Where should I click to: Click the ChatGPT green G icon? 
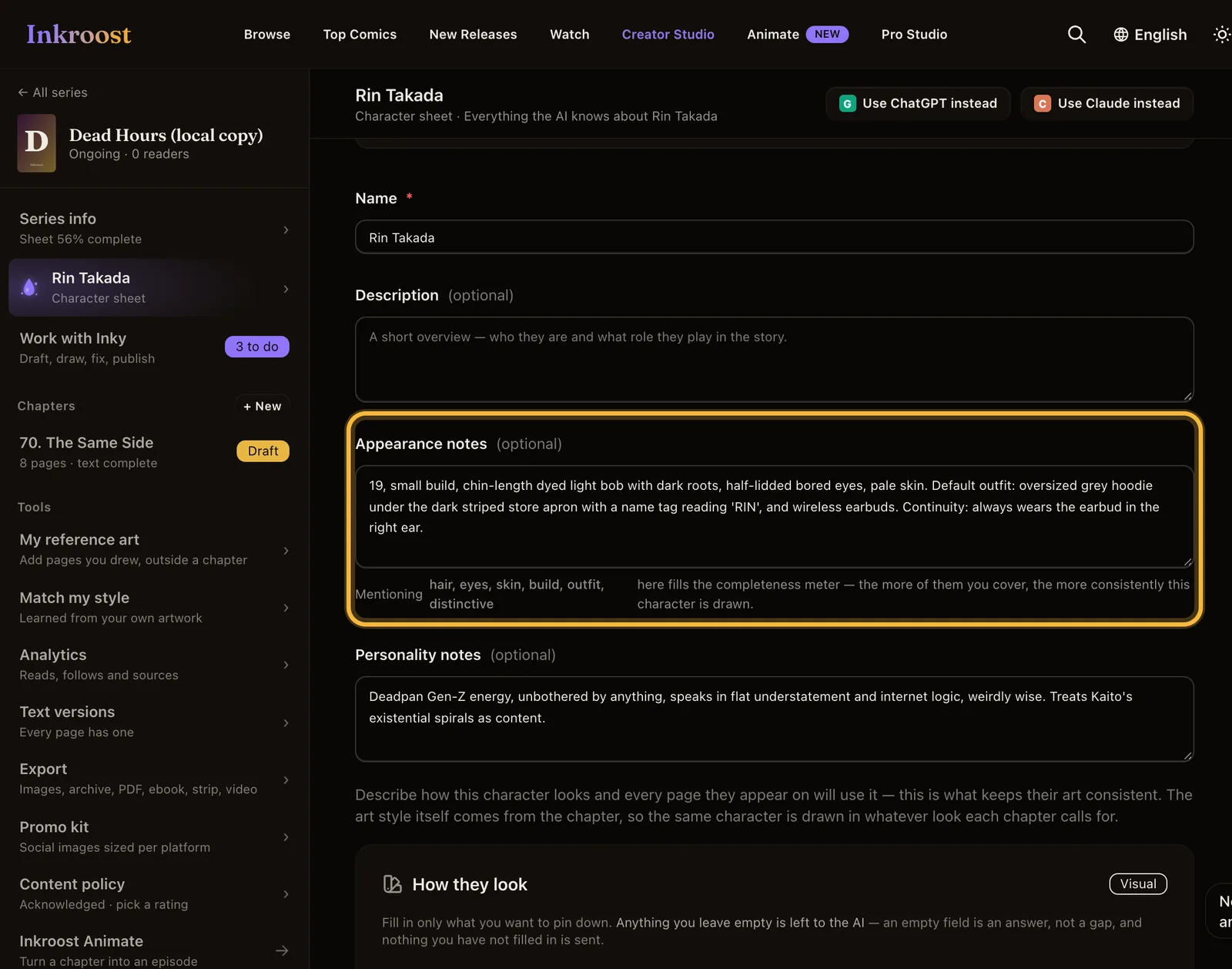coord(847,103)
